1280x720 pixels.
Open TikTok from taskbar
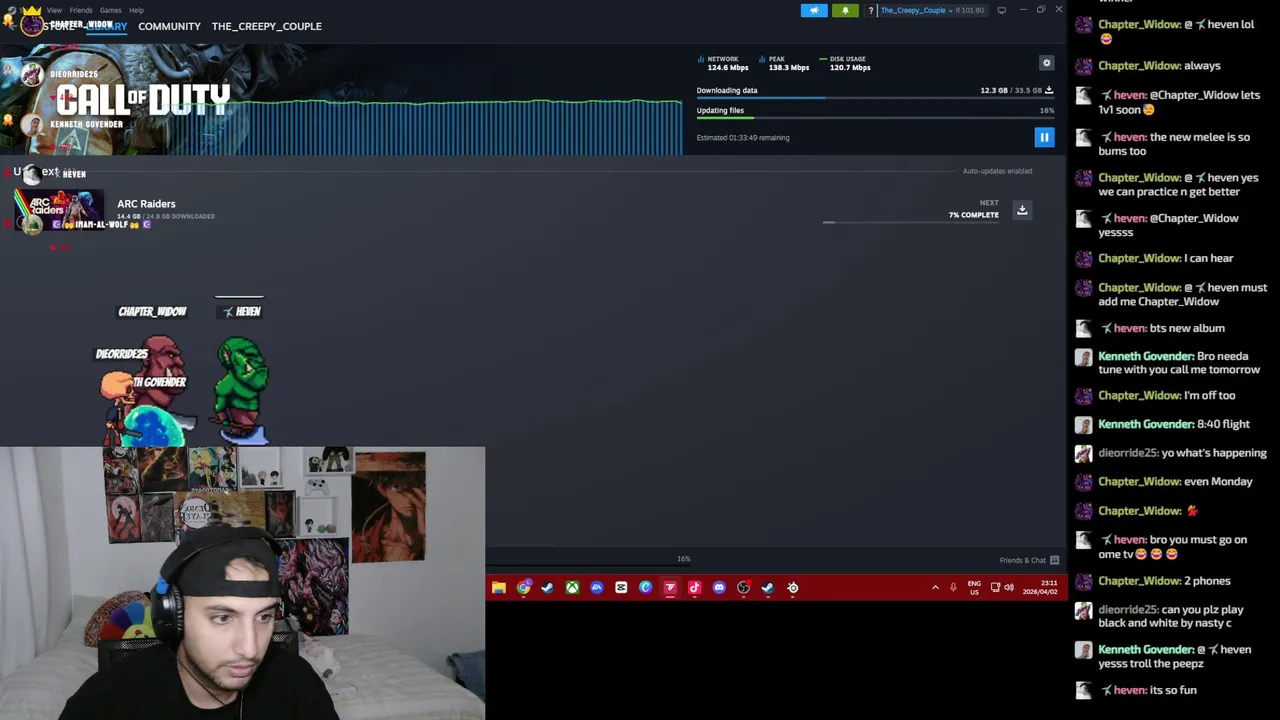(x=694, y=588)
